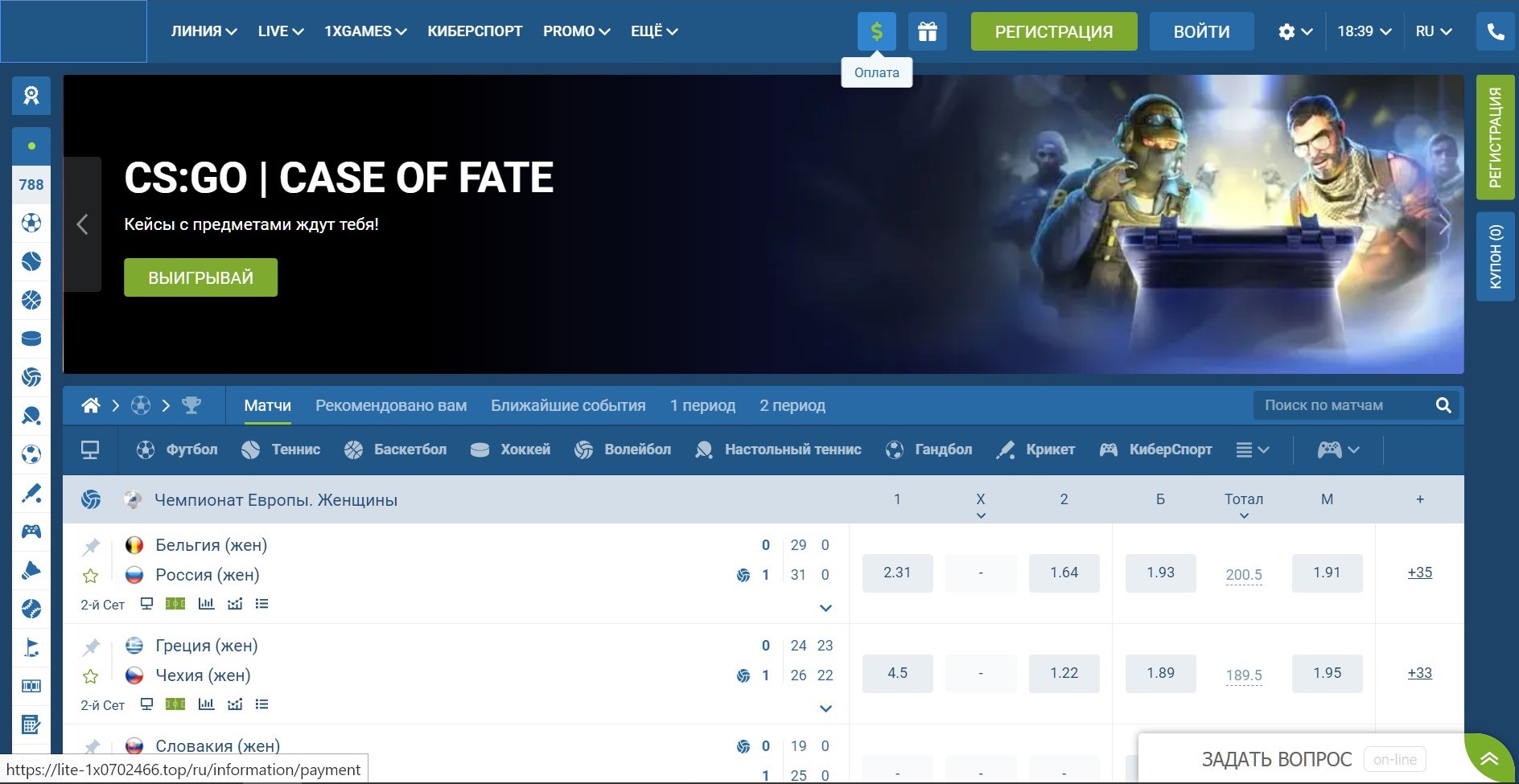
Task: Favorite the Греция – Чехия match star
Action: click(x=91, y=676)
